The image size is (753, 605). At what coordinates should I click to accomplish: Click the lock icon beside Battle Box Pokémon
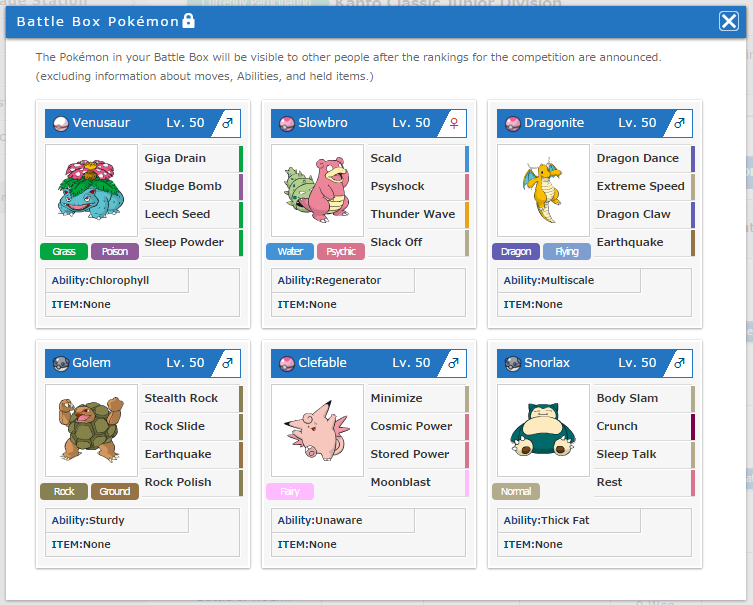189,21
